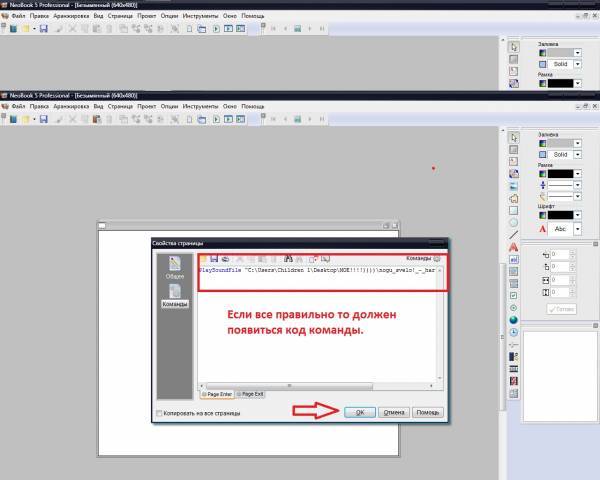Expand the Abc font style dropdown

pos(579,227)
